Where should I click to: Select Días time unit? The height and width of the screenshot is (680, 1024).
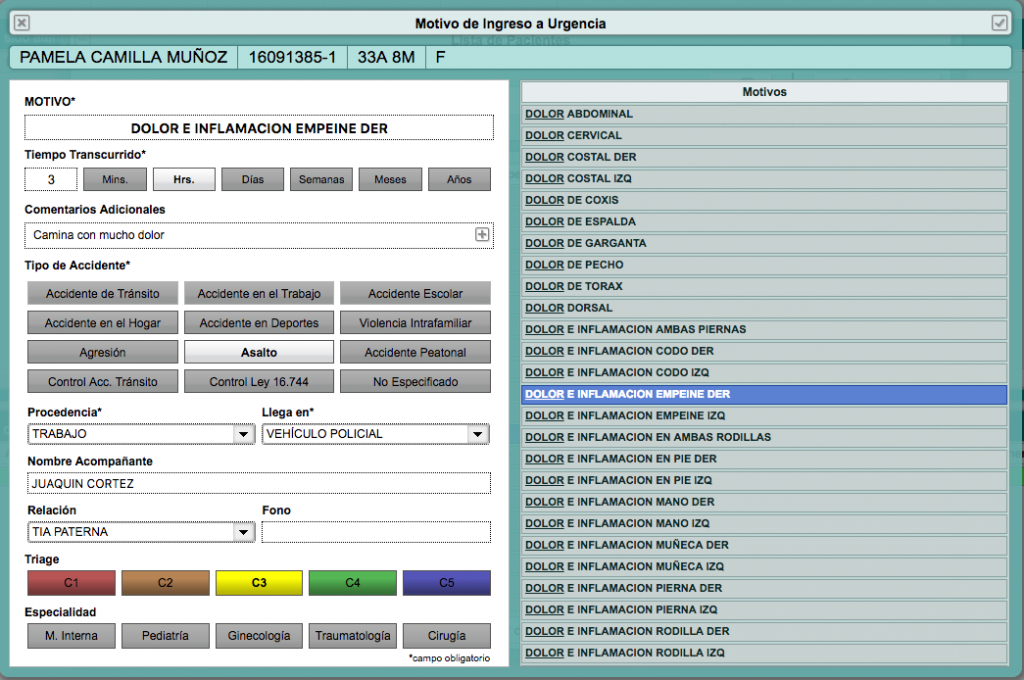253,179
